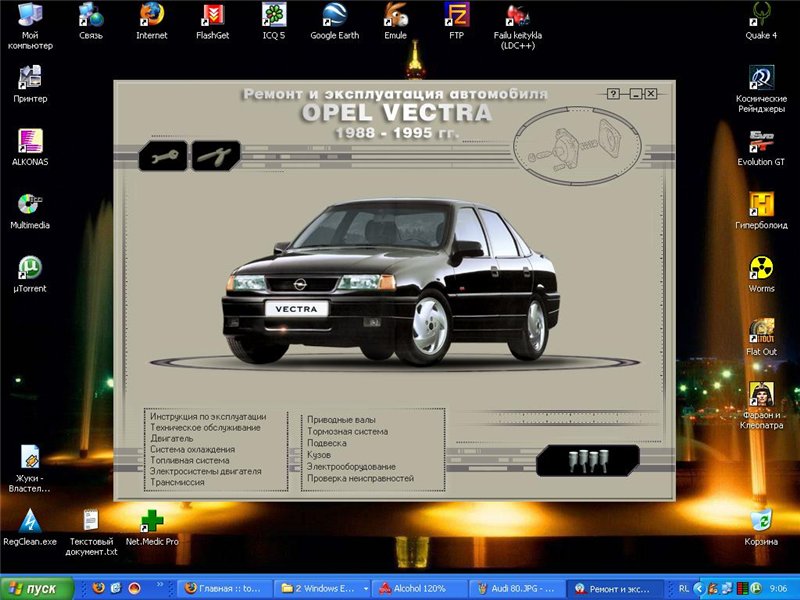The height and width of the screenshot is (600, 800).
Task: Open the Тормозная система section
Action: tap(347, 431)
